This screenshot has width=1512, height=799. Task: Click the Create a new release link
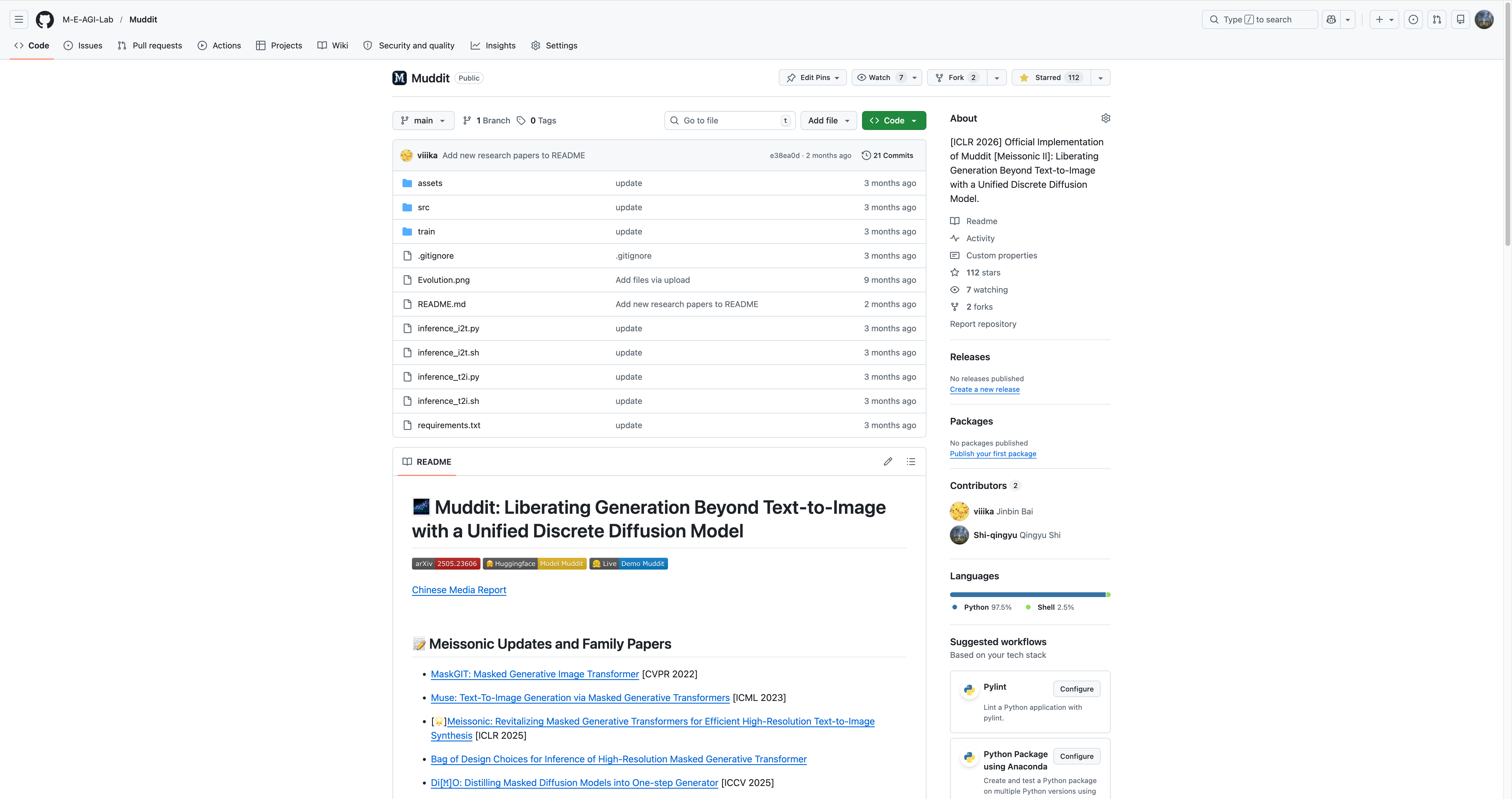click(984, 389)
